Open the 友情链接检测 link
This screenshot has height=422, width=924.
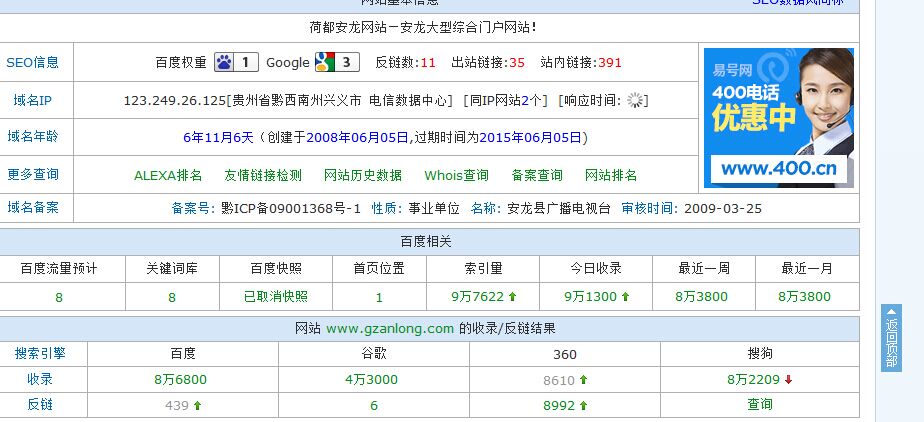click(x=263, y=175)
